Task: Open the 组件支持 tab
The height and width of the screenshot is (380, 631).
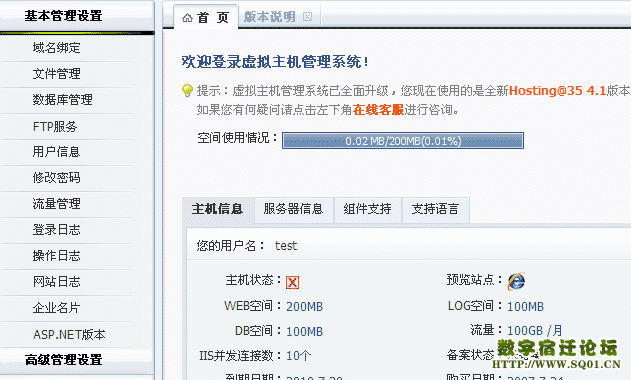Action: coord(367,209)
